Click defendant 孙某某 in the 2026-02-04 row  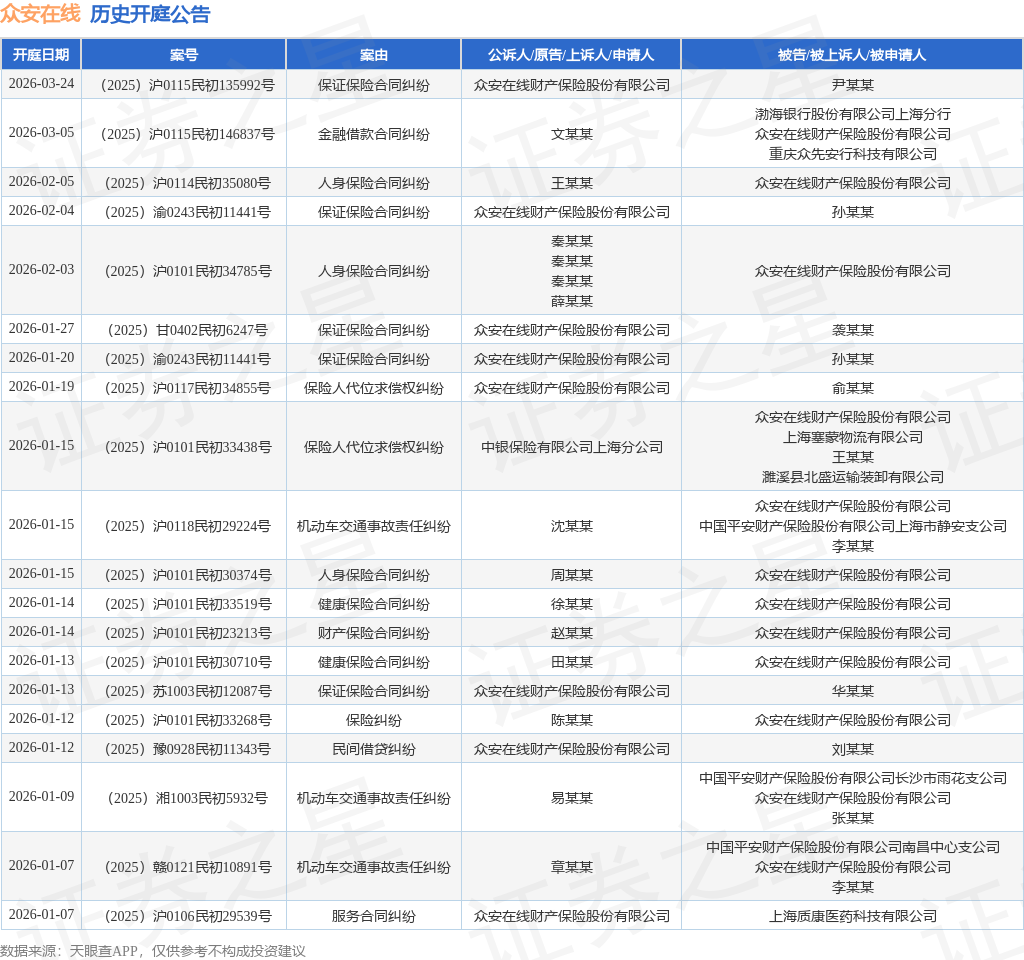point(852,212)
